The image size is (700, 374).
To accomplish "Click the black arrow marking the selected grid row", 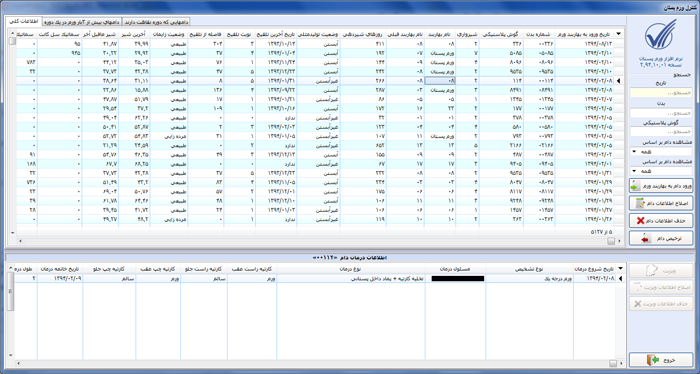I will (619, 81).
